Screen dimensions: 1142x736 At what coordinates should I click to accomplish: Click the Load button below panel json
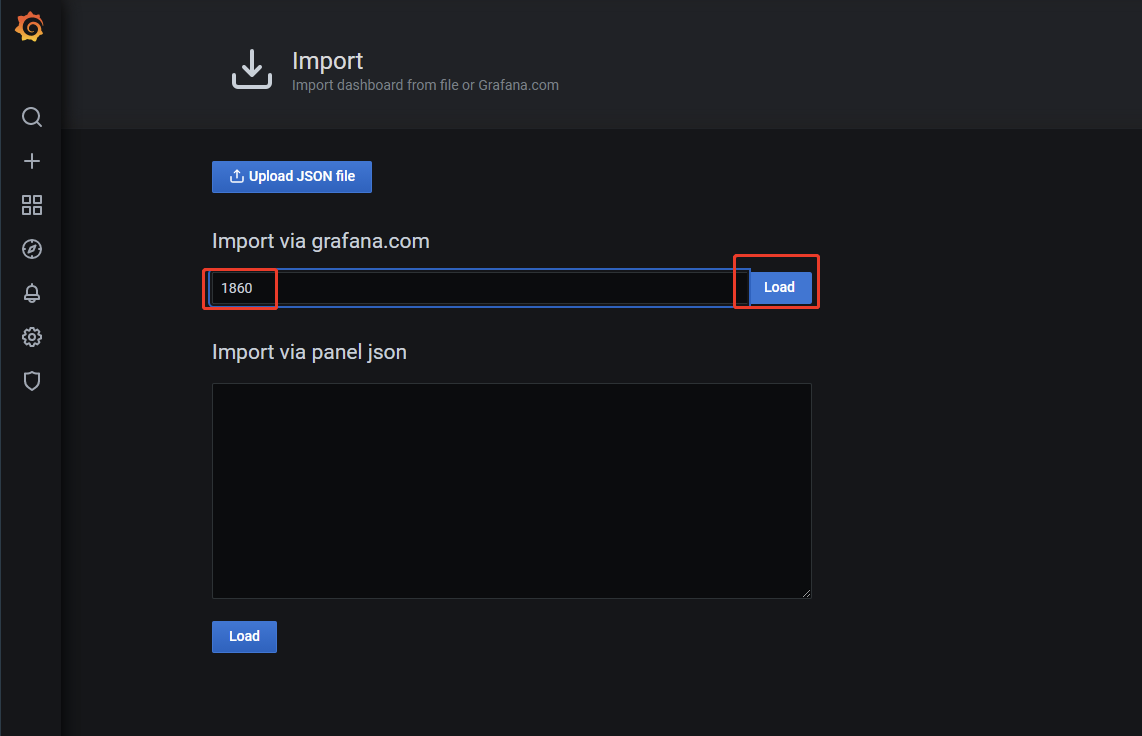click(x=244, y=637)
